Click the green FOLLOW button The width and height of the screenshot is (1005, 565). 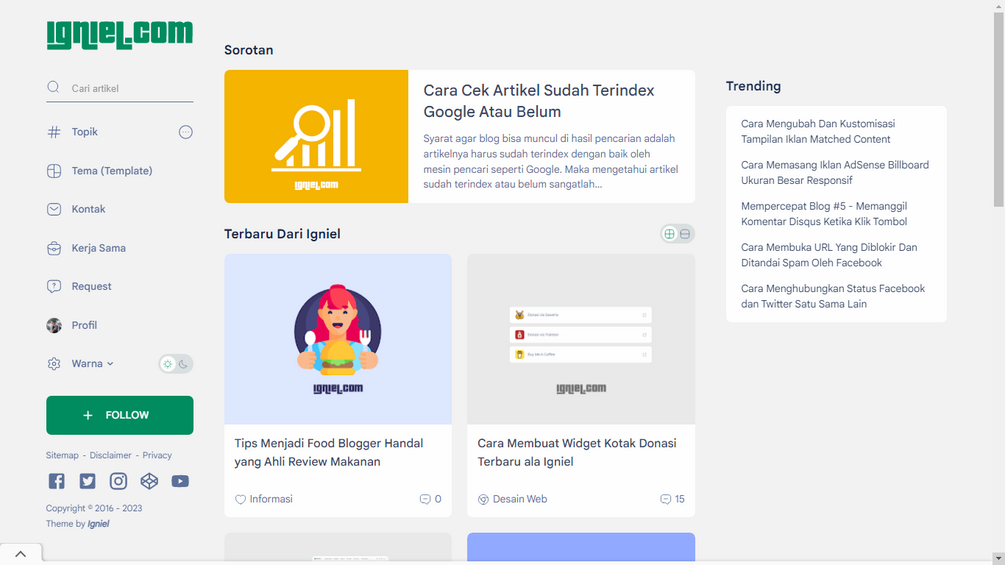coord(119,415)
